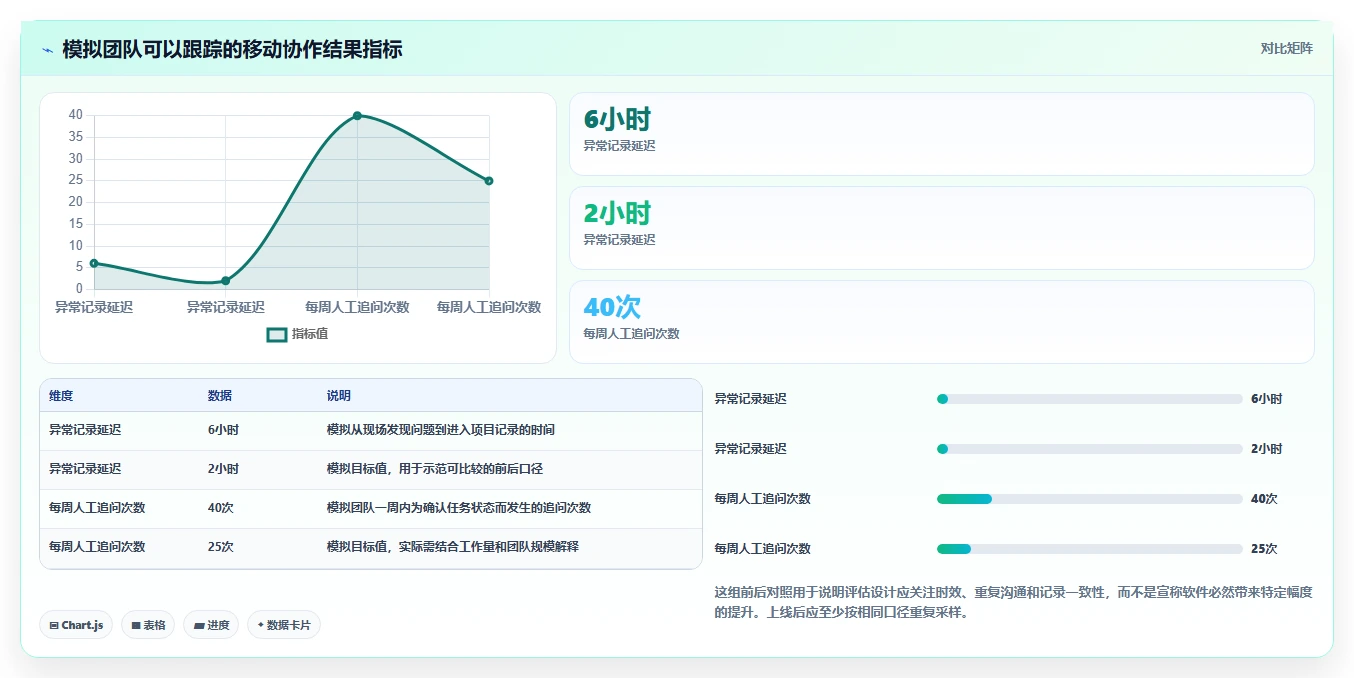The image size is (1354, 678).
Task: Click the chart data point at value 25
Action: pyautogui.click(x=489, y=181)
